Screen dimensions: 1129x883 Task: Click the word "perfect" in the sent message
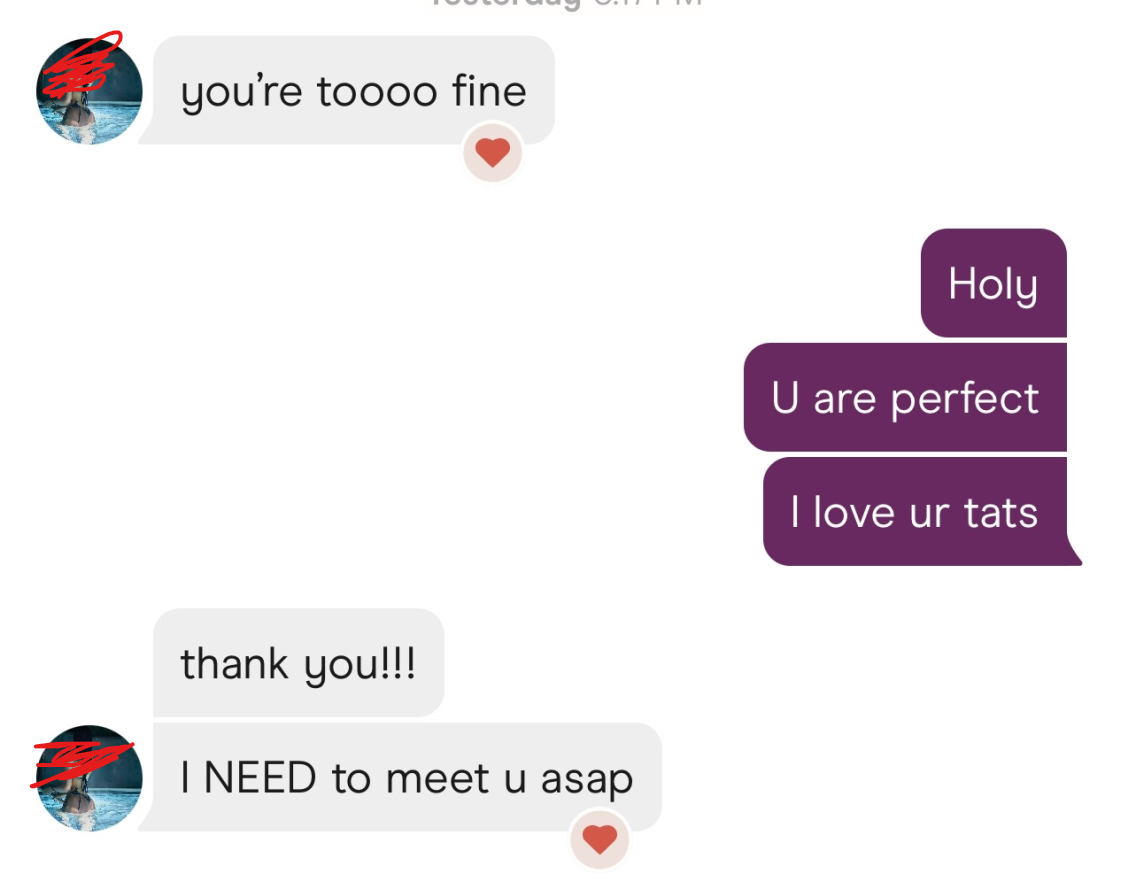[965, 398]
